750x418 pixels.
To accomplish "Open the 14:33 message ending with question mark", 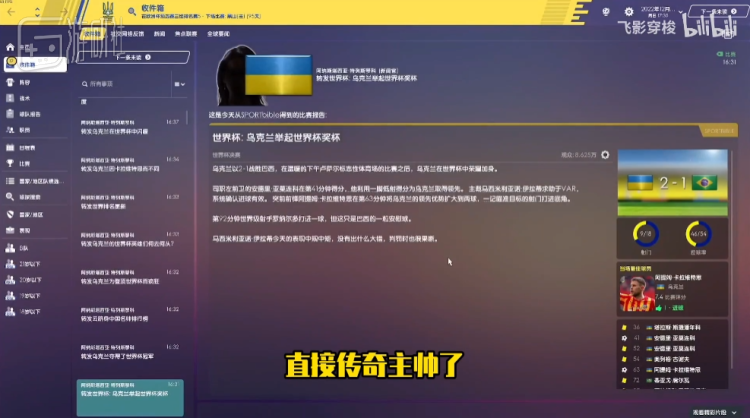I will pos(130,240).
